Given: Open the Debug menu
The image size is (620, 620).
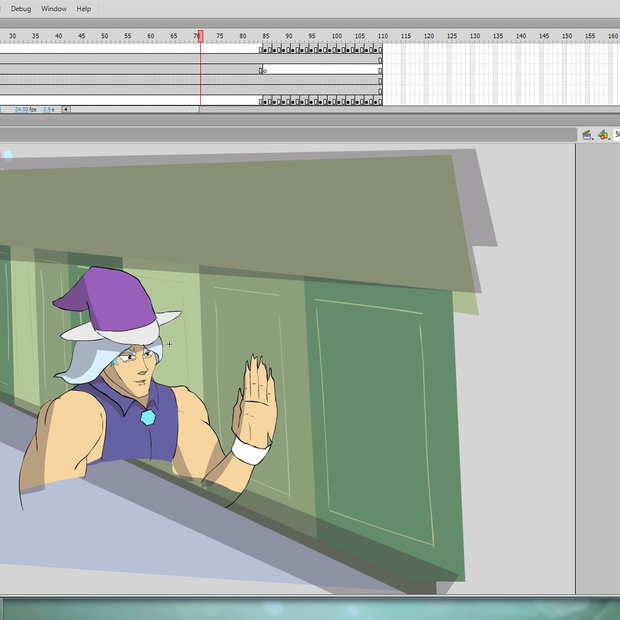Looking at the screenshot, I should pyautogui.click(x=20, y=9).
